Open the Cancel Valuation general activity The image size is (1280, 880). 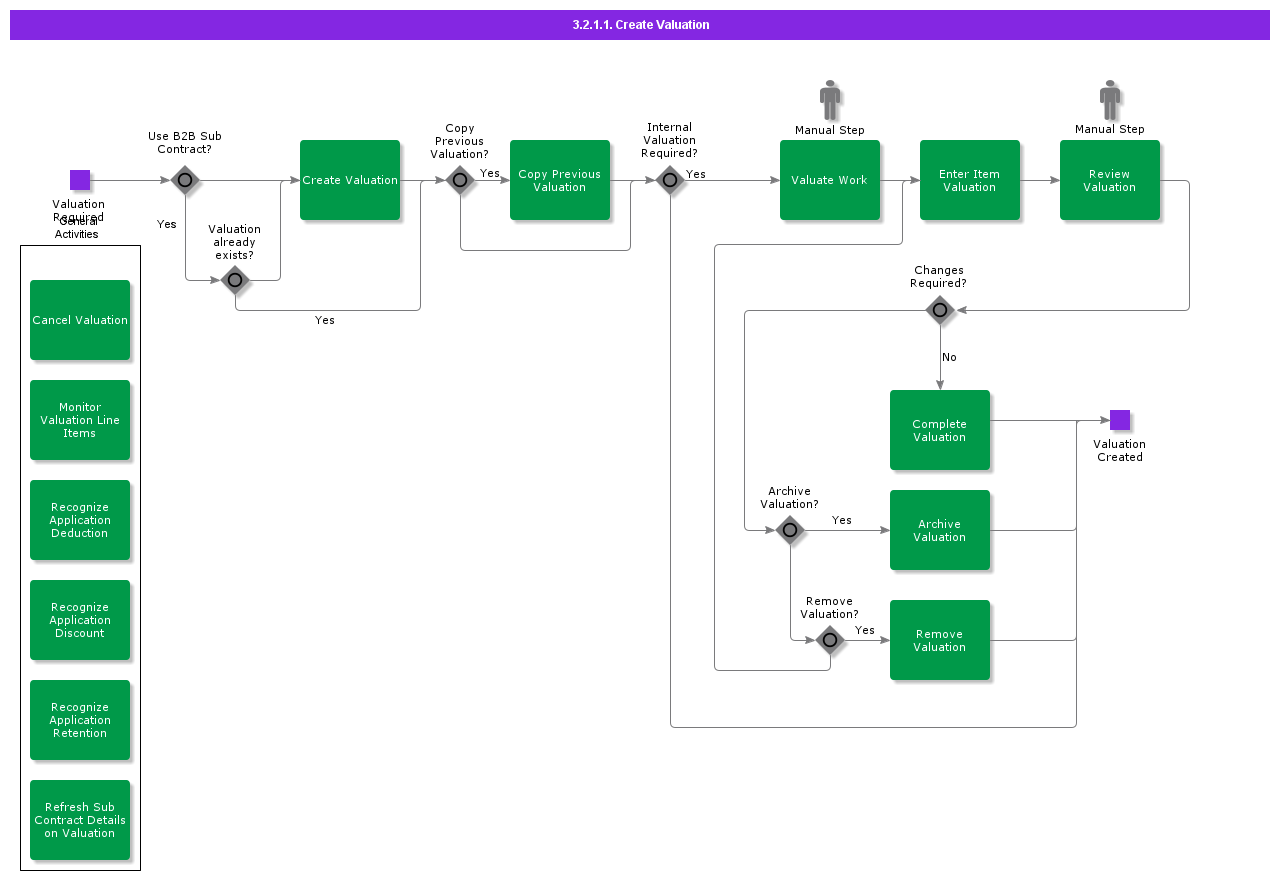click(80, 320)
